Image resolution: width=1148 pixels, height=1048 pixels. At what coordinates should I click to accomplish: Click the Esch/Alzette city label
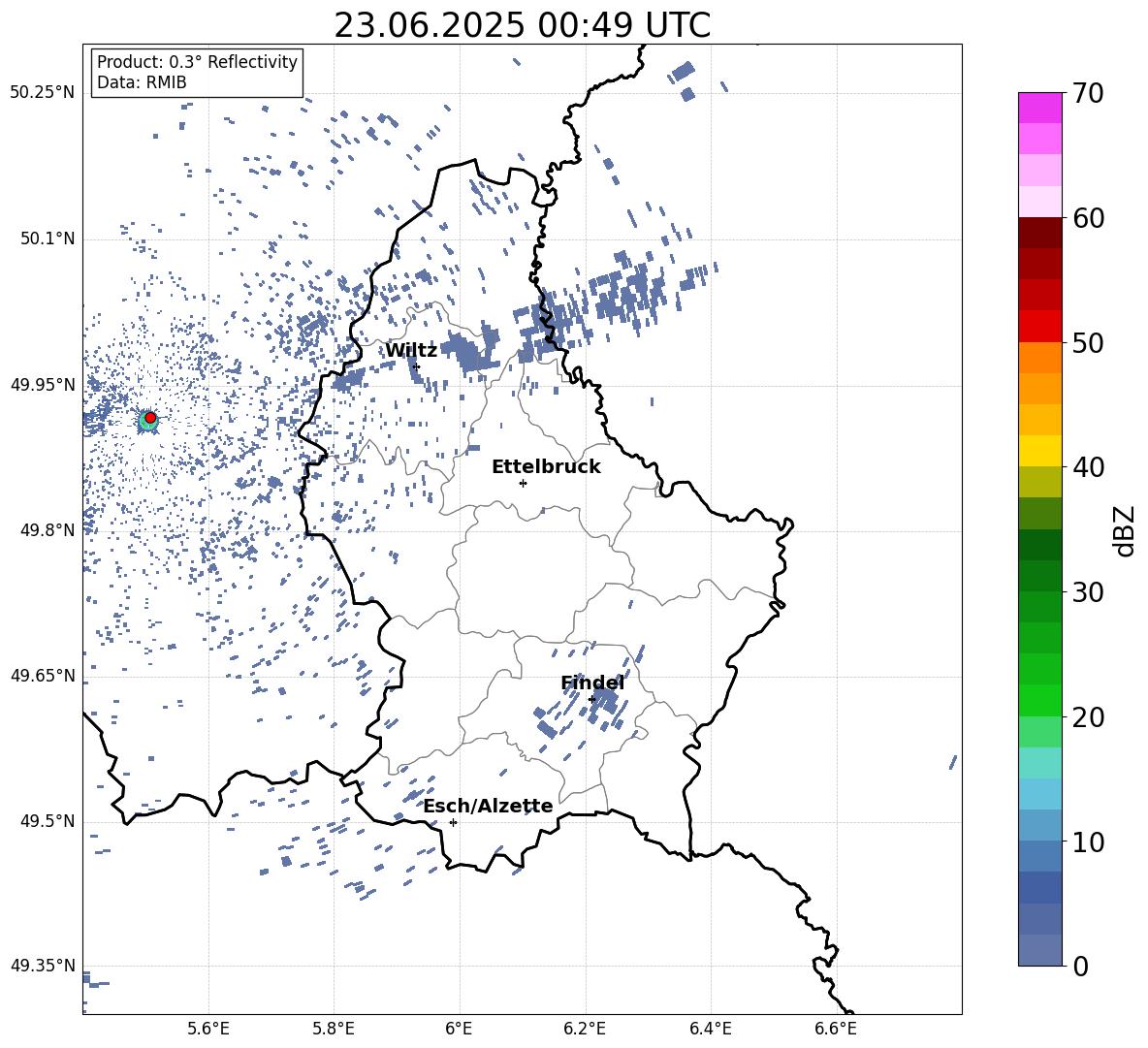(x=488, y=806)
